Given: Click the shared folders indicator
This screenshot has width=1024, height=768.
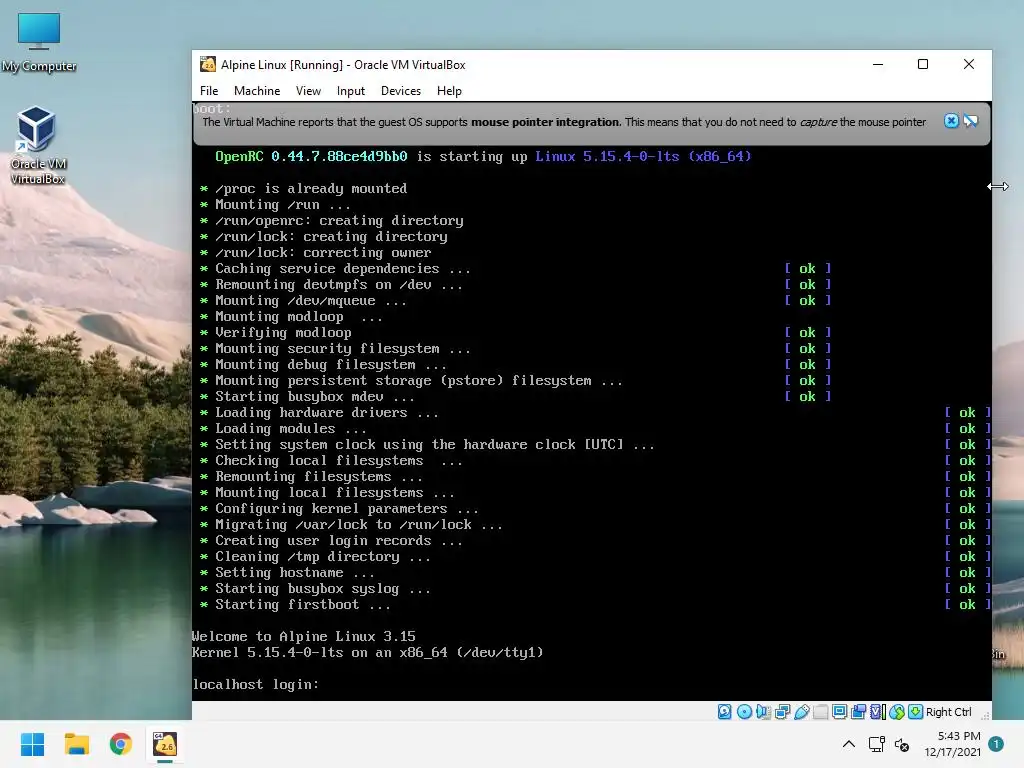Looking at the screenshot, I should click(821, 712).
